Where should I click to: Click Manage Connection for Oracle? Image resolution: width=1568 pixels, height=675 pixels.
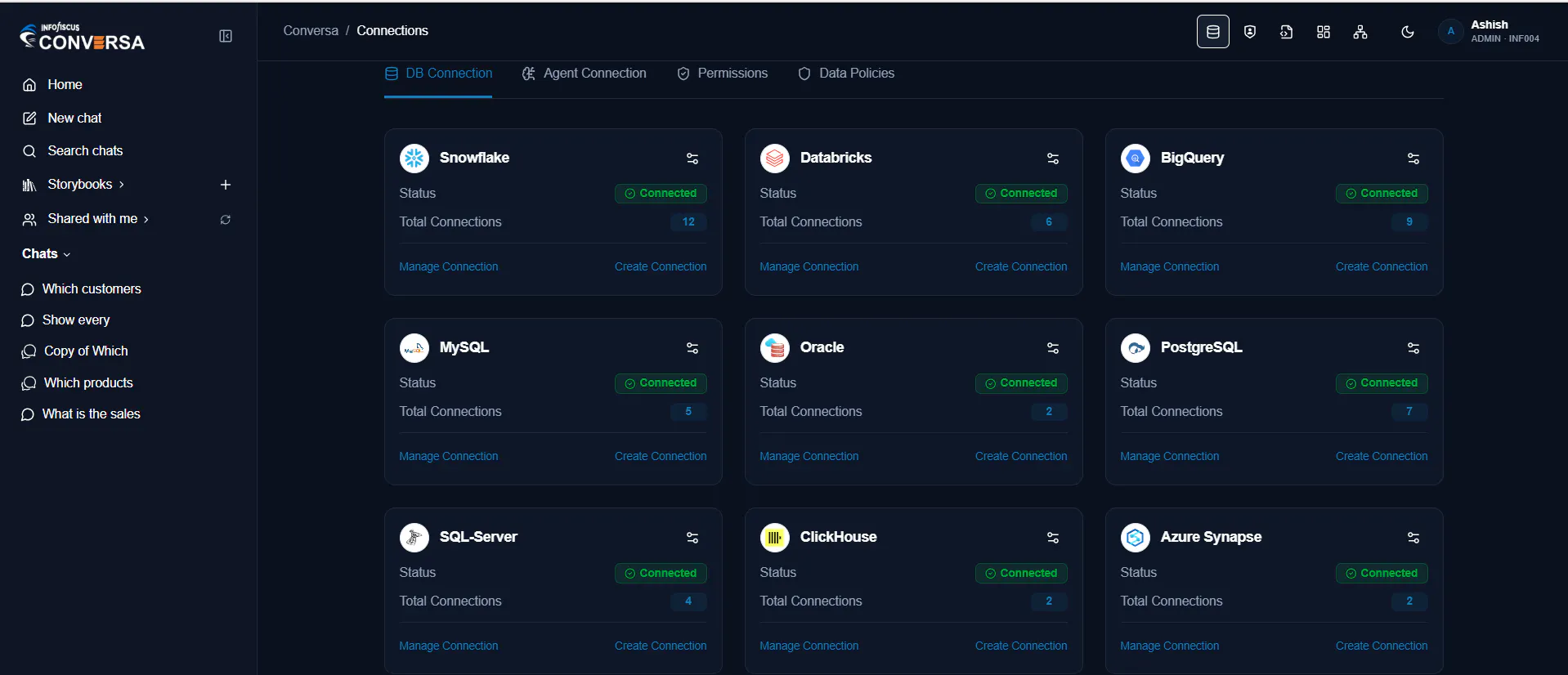coord(809,457)
